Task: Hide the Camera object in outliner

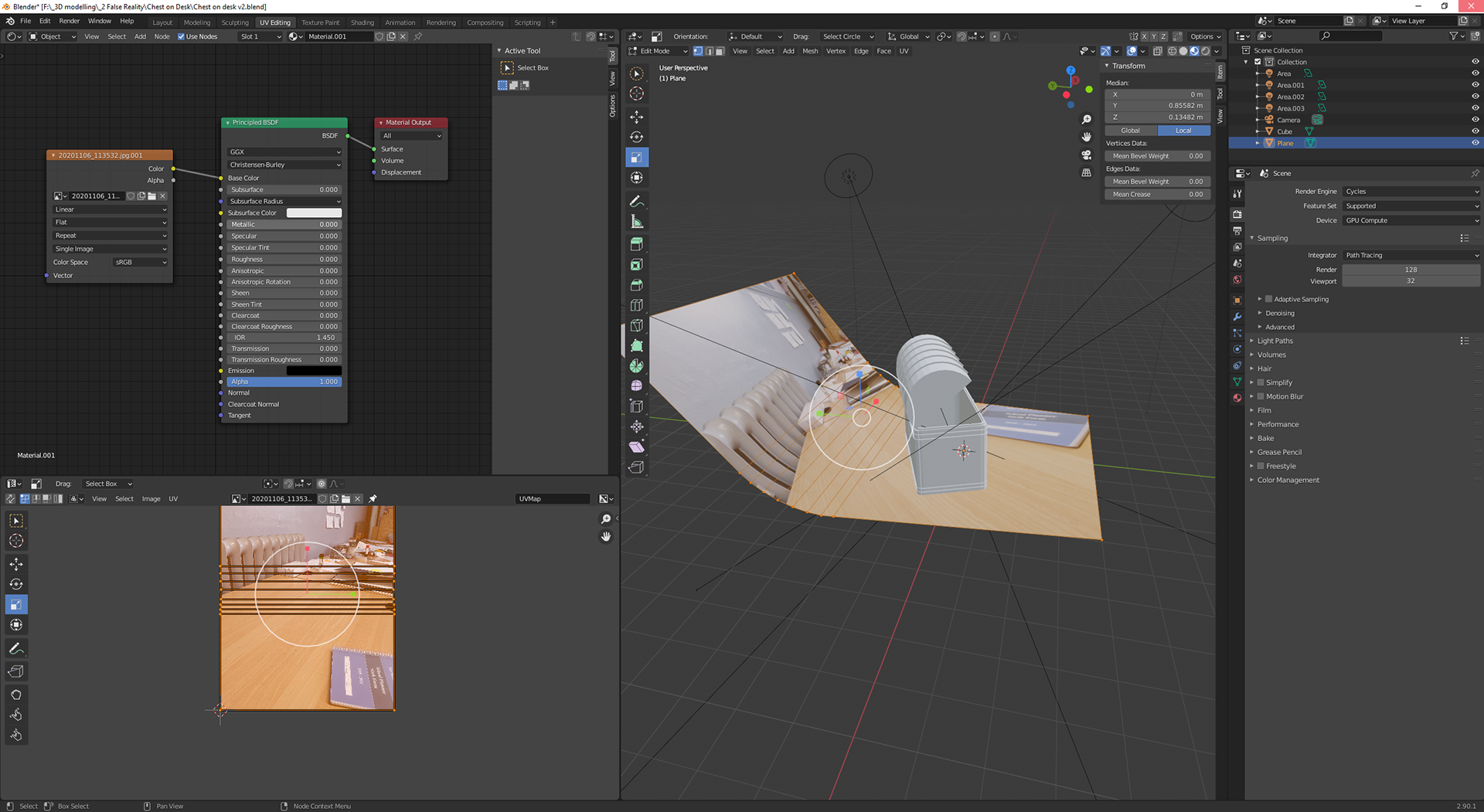Action: (x=1475, y=120)
